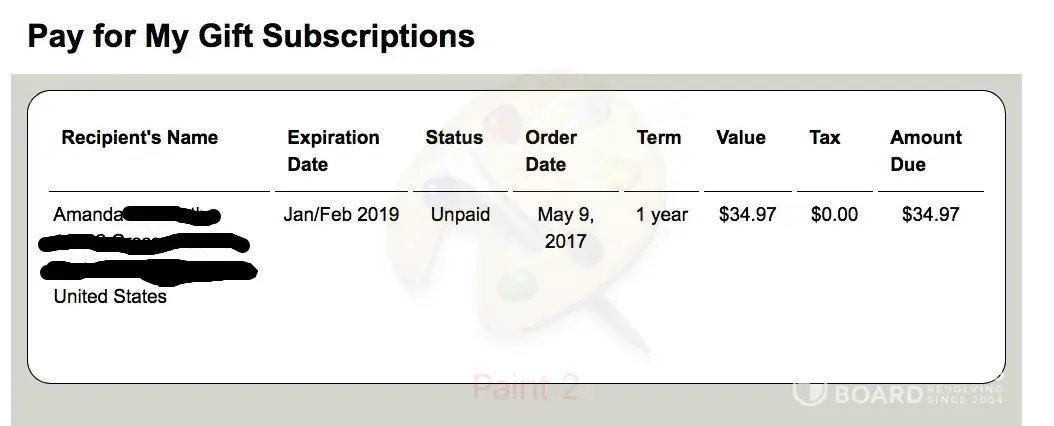Click the "Pay for My Gift Subscriptions" heading
Screen dimensions: 1054x426
click(250, 37)
